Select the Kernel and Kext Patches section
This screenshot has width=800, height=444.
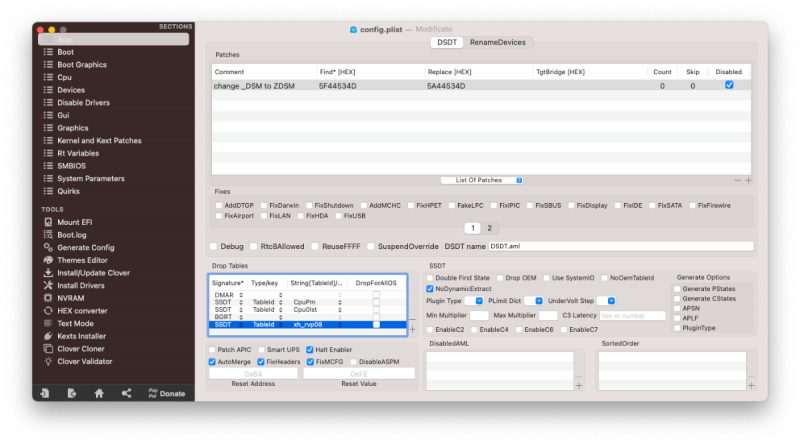coord(99,140)
